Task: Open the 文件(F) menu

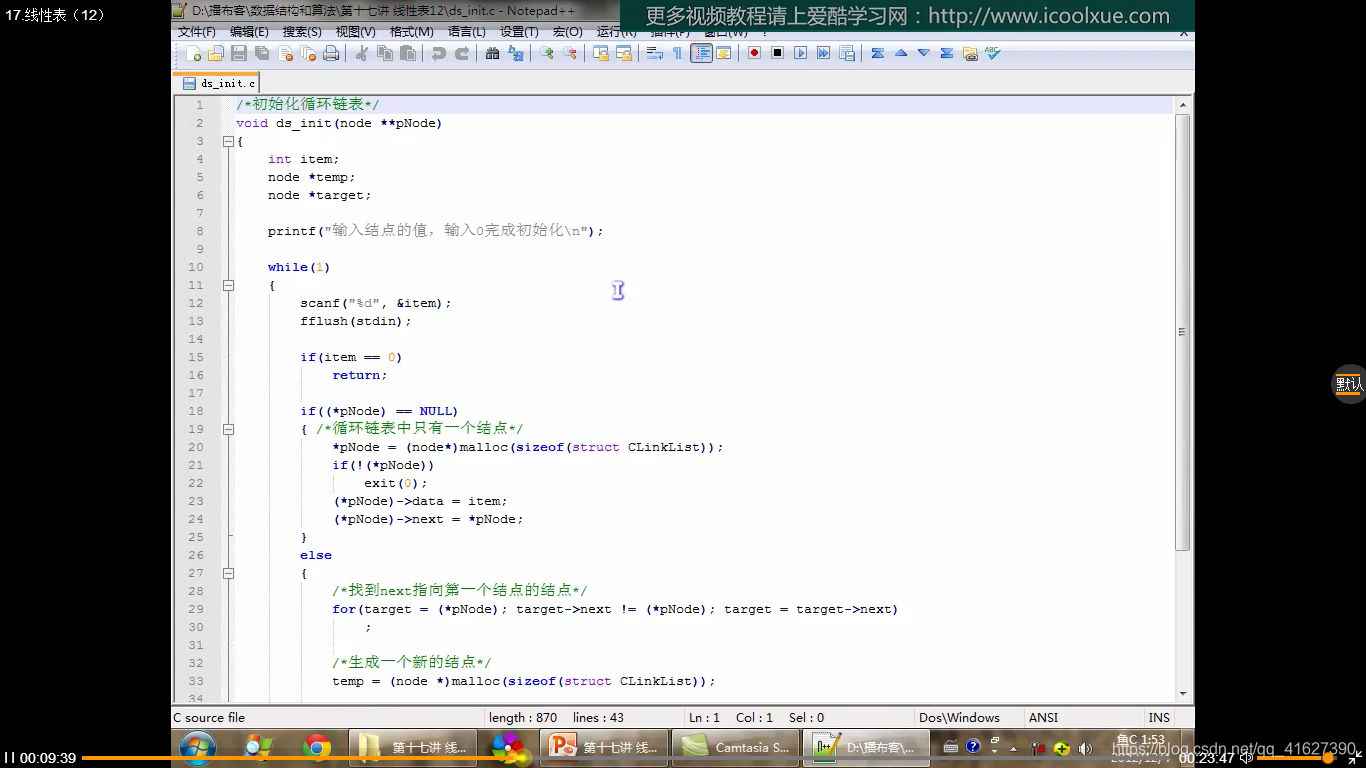Action: pyautogui.click(x=197, y=32)
